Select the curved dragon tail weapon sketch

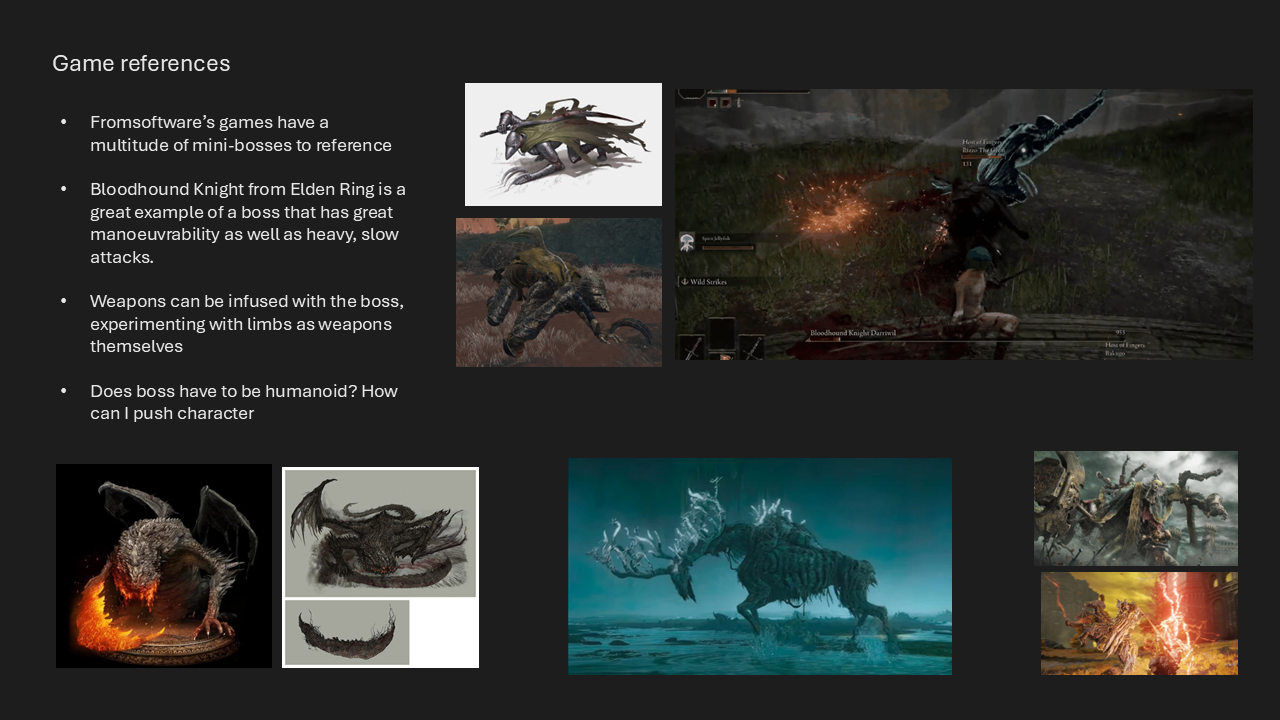pos(347,632)
